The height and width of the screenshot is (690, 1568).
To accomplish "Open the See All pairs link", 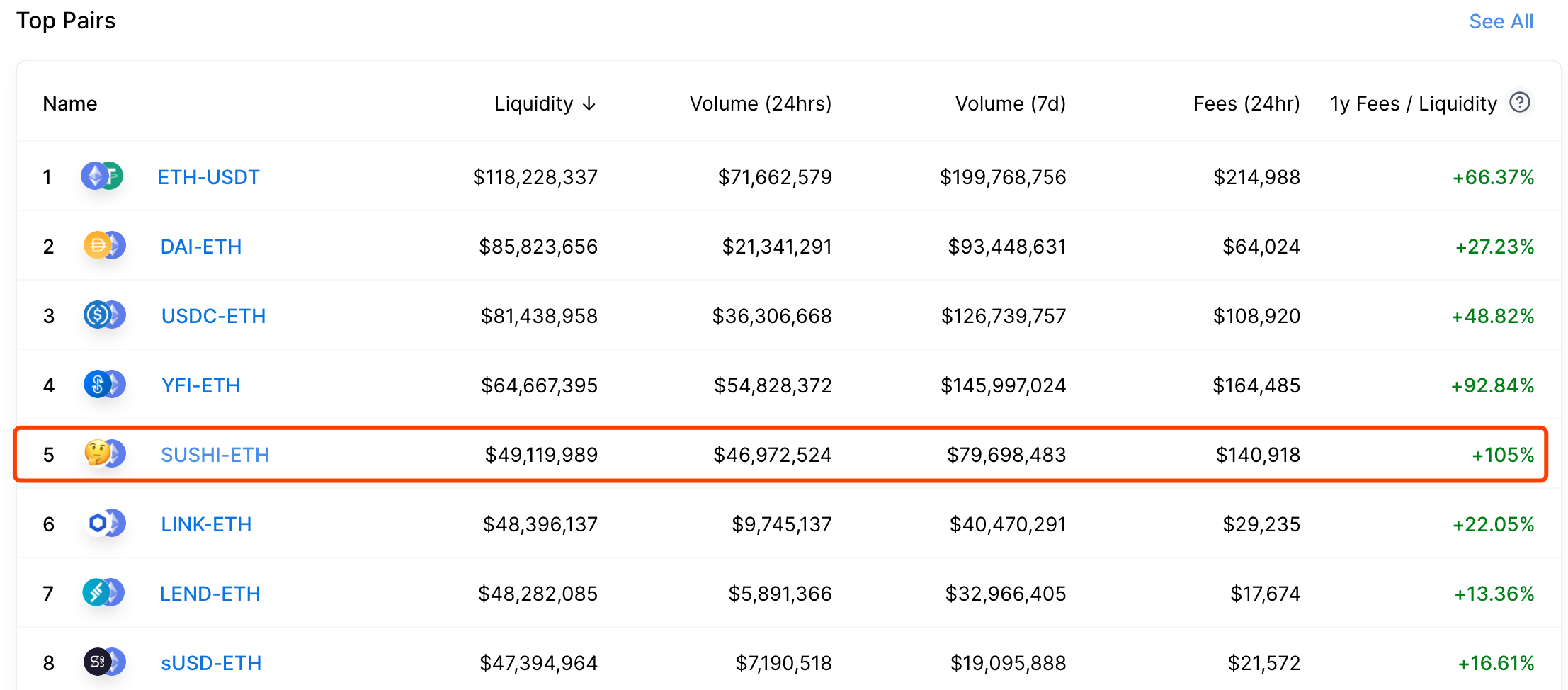I will click(x=1501, y=21).
